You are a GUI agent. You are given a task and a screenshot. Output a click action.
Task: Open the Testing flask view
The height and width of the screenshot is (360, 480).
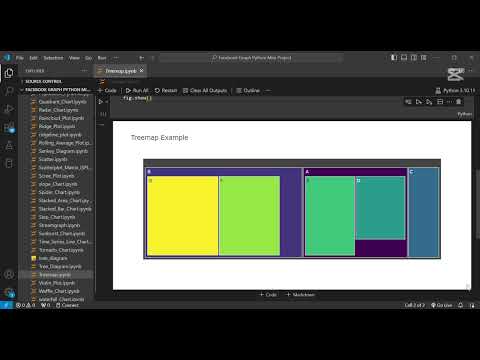(9, 146)
